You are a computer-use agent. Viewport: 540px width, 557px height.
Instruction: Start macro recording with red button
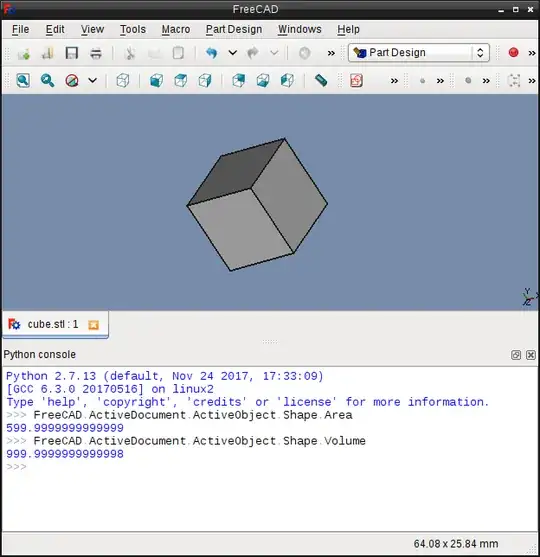click(513, 53)
